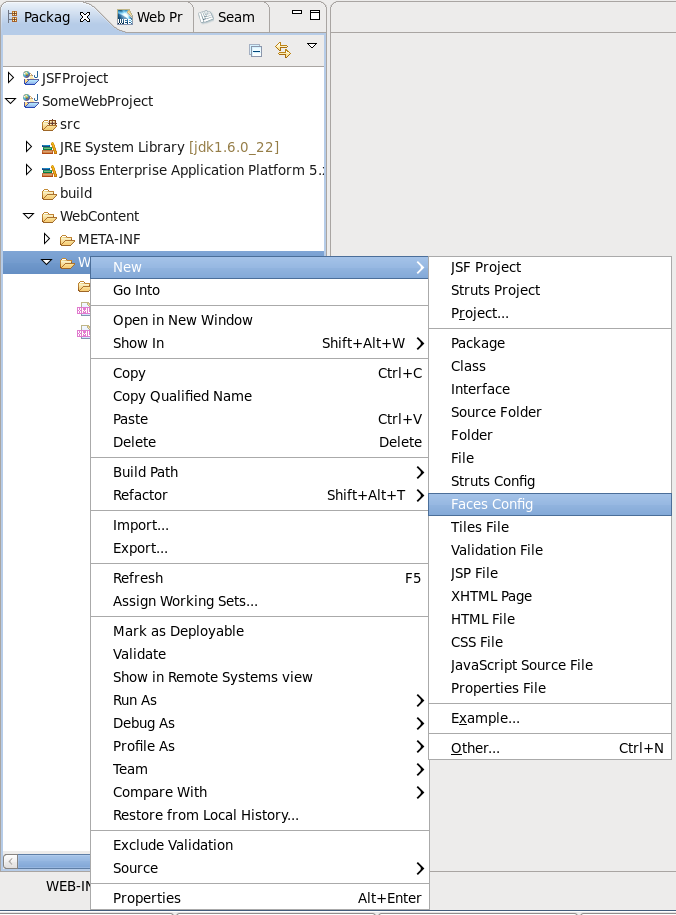Screen dimensions: 676x915
Task: Click the horizontal scrollbar left arrow
Action: pos(11,861)
